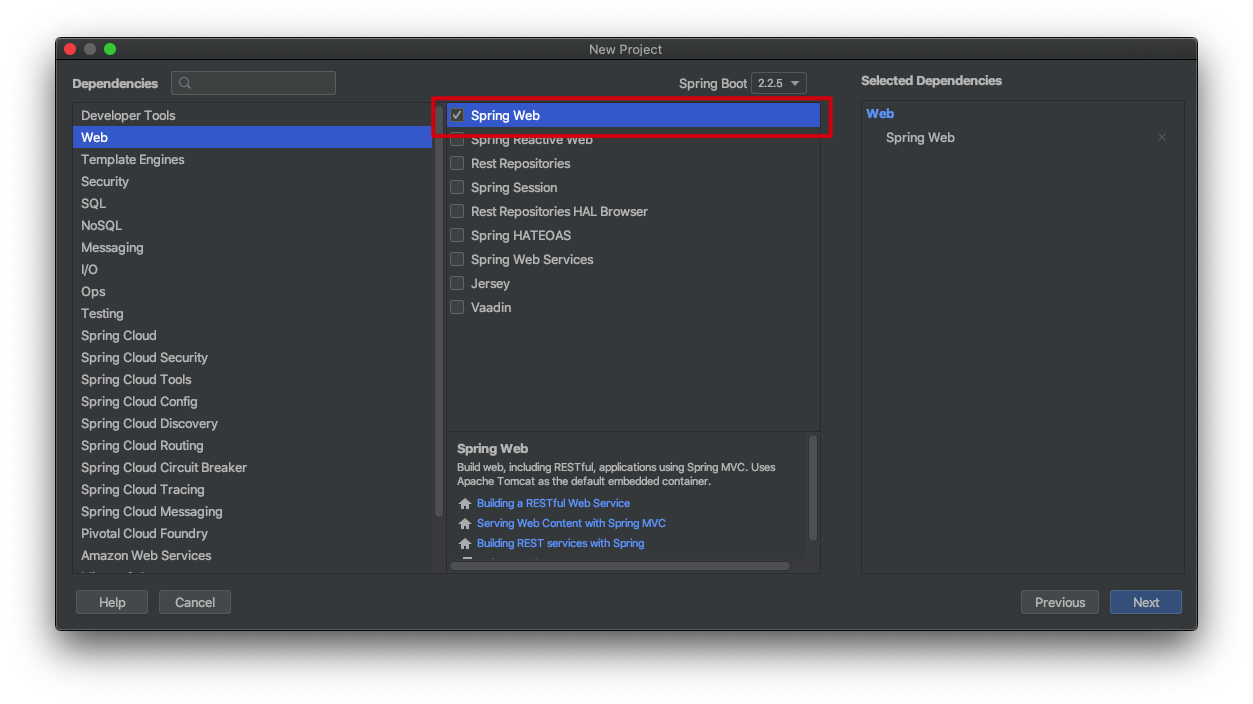This screenshot has height=704, width=1253.
Task: Tick the Rest Repositories checkbox
Action: tap(457, 163)
